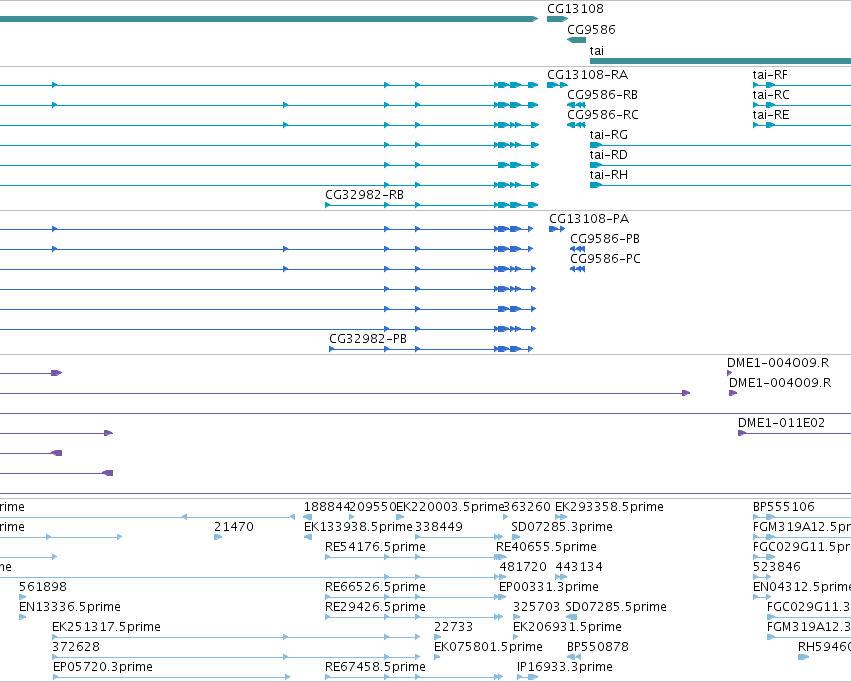The image size is (851, 682).
Task: Click the EK251317.5prime EST label
Action: pyautogui.click(x=106, y=628)
